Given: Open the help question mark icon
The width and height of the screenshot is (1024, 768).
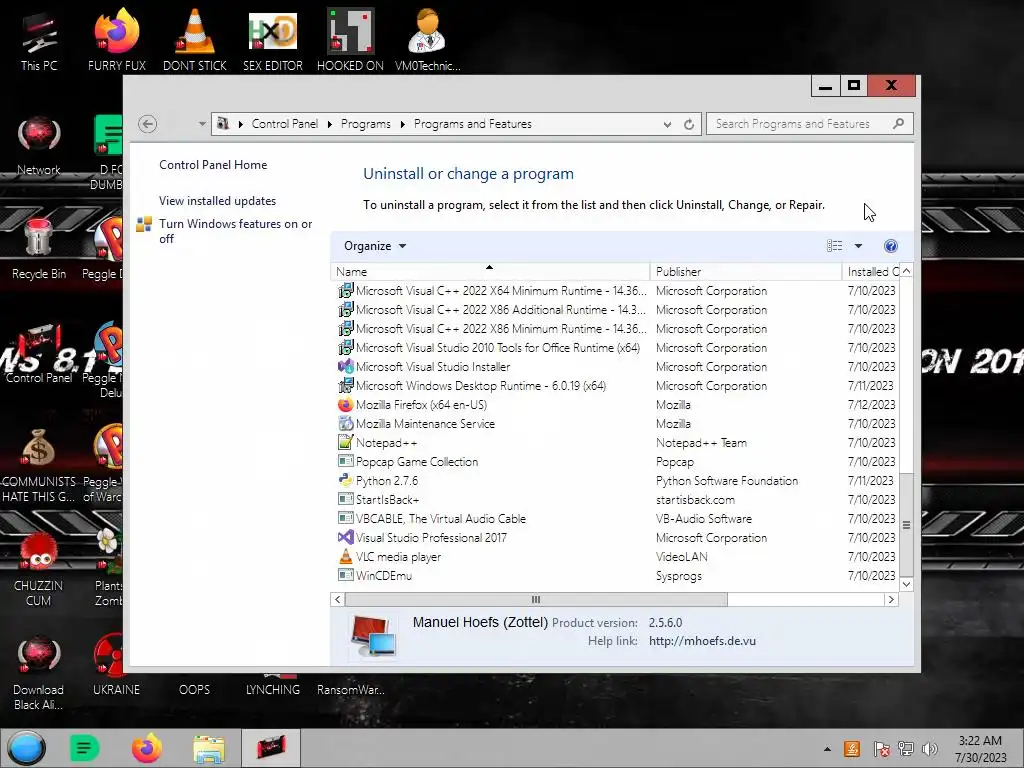Looking at the screenshot, I should [x=891, y=246].
